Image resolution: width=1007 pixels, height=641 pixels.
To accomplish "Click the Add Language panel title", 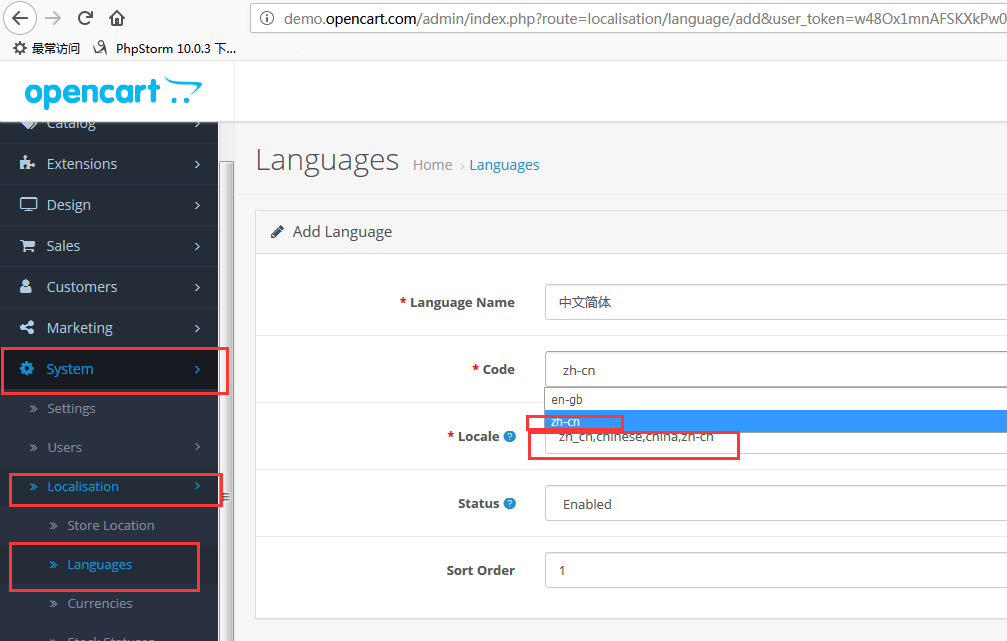I will [342, 232].
